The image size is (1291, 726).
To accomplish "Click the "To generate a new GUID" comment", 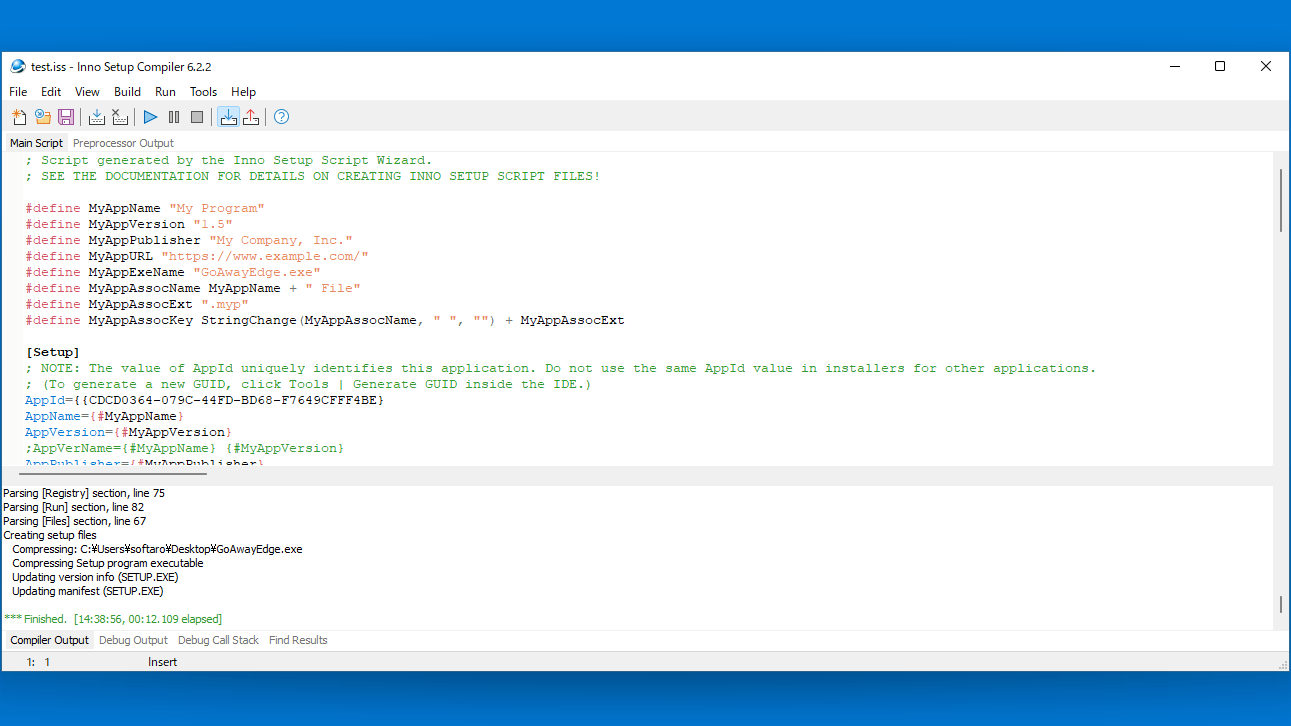I will 309,384.
